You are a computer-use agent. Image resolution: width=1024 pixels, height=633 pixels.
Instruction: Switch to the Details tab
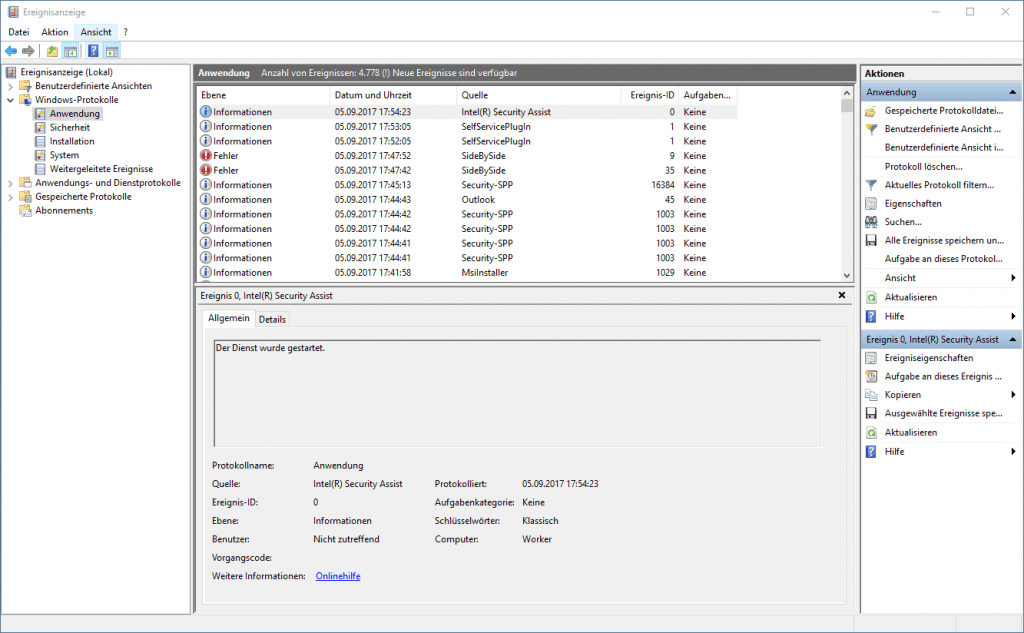pyautogui.click(x=272, y=318)
